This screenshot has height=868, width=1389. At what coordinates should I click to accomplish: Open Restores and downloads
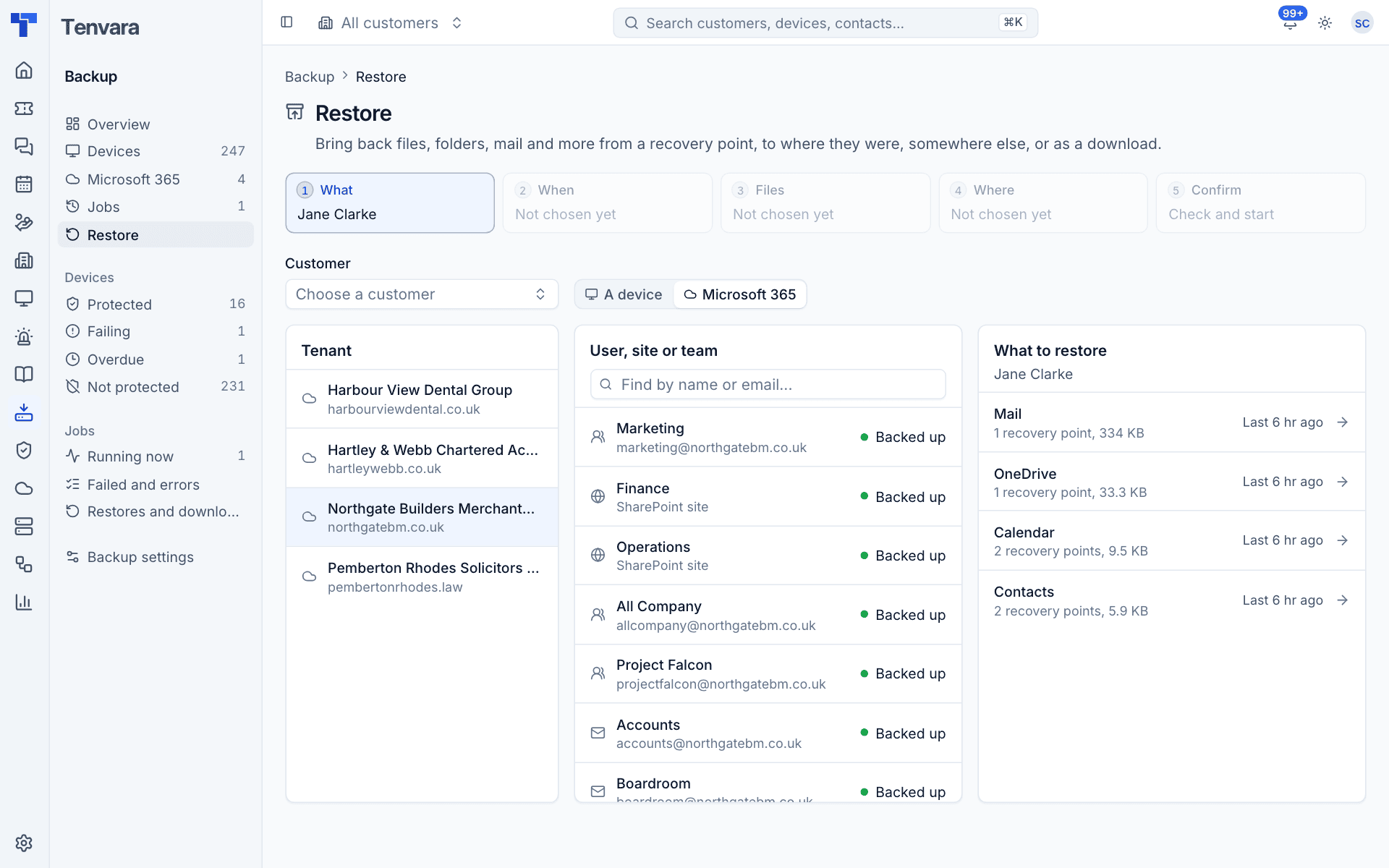click(x=156, y=511)
